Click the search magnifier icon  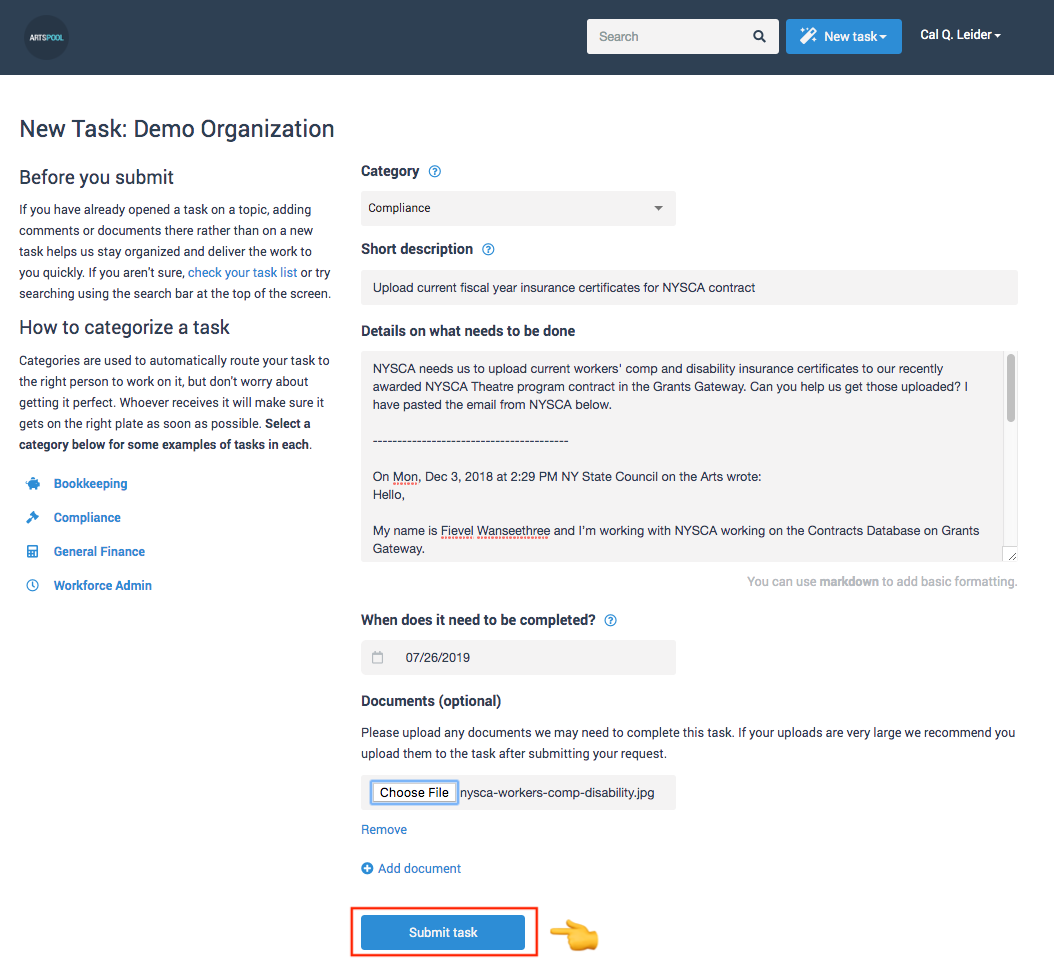click(x=759, y=36)
